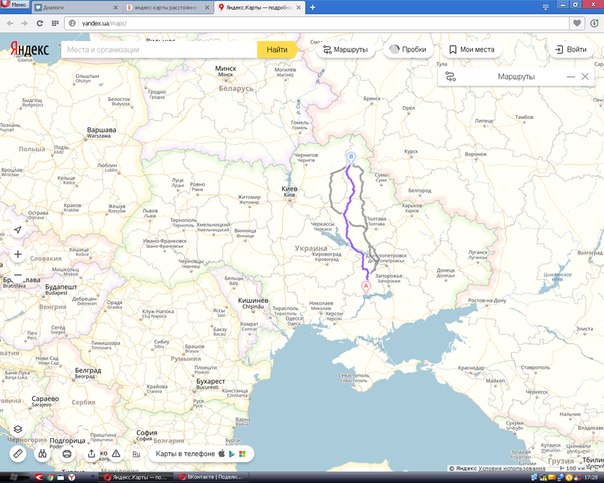Open Windows Store maps link

(242, 454)
